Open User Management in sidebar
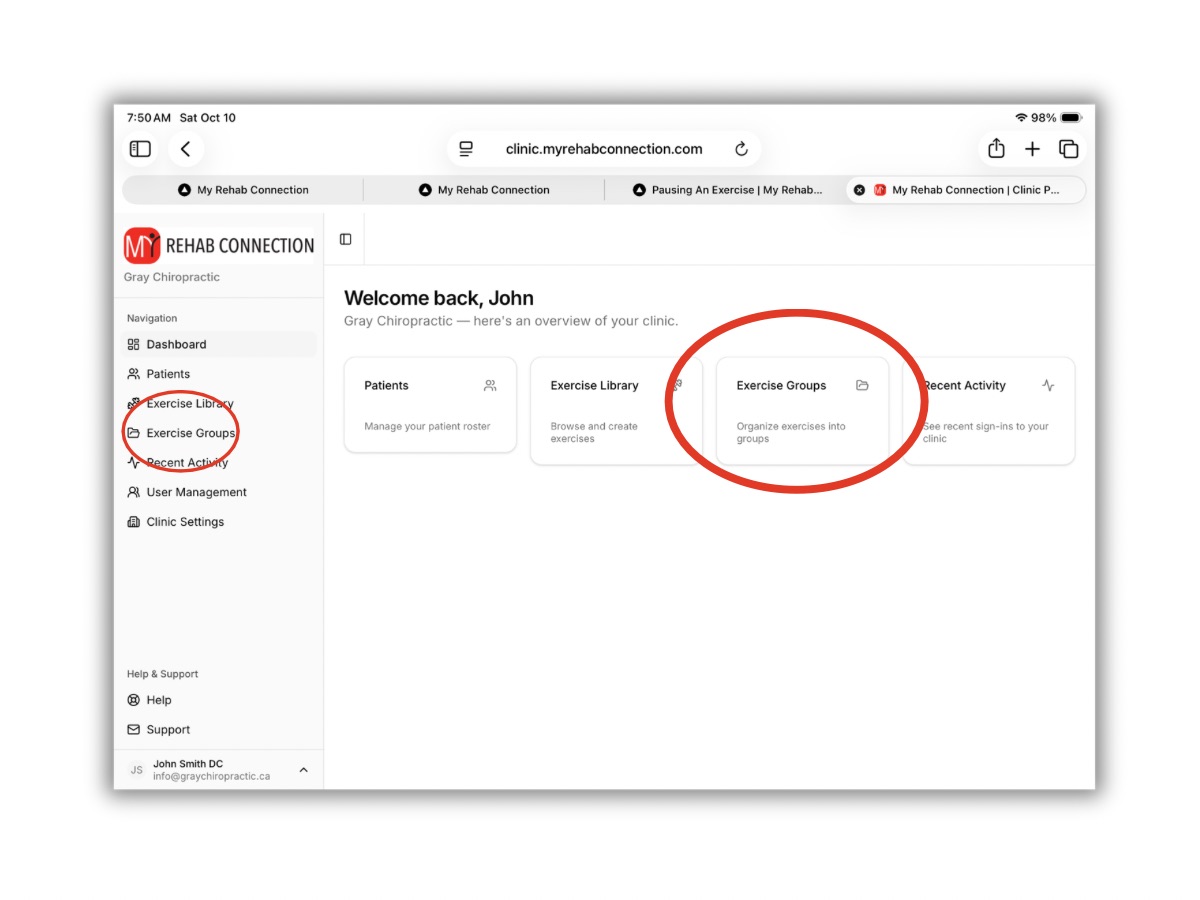The image size is (1200, 900). (218, 492)
